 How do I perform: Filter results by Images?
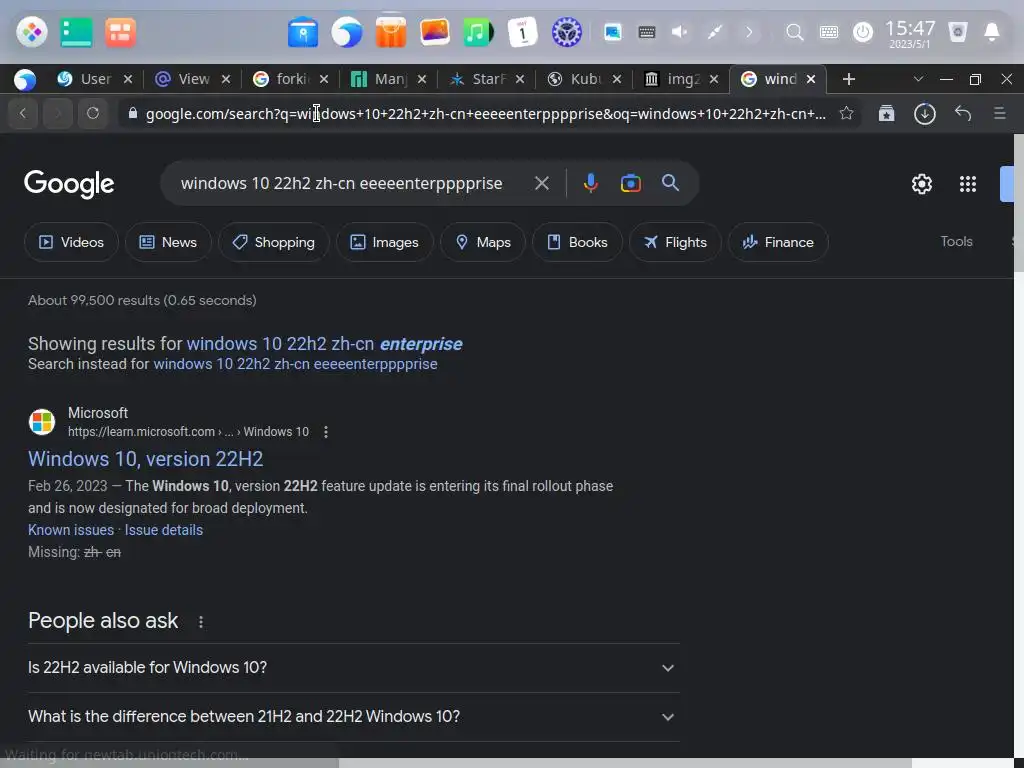[x=385, y=242]
